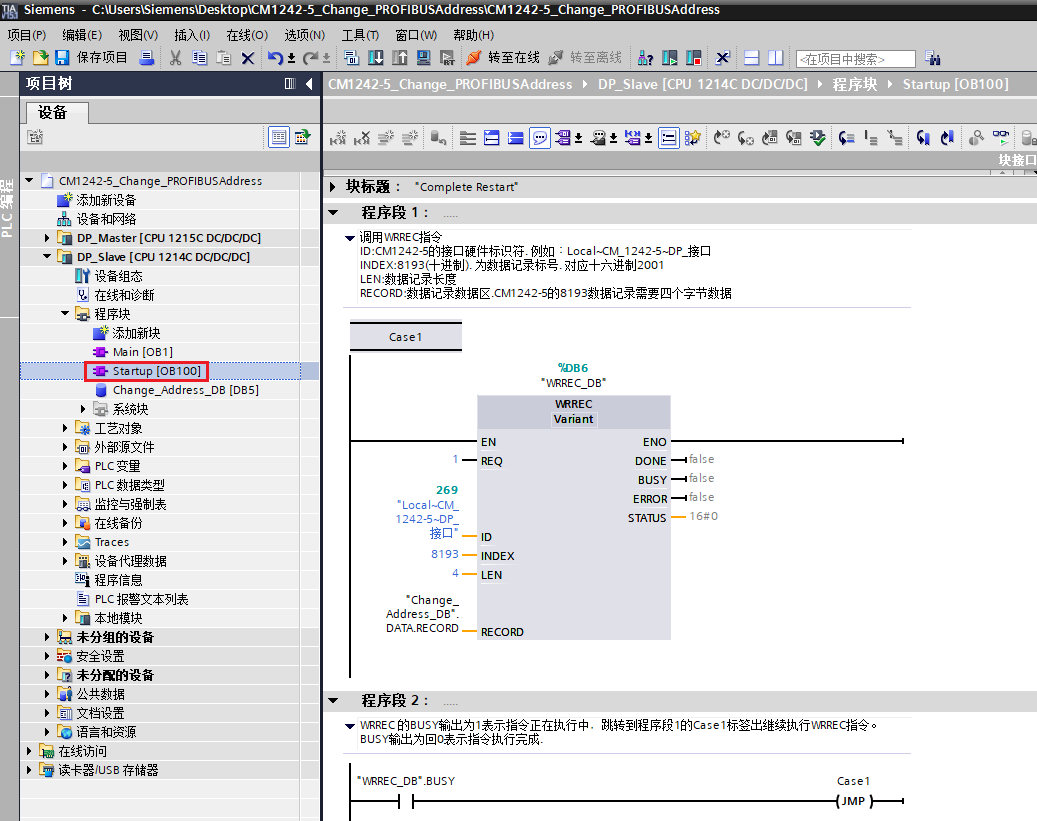
Task: Open project using the folder icon
Action: 40,58
